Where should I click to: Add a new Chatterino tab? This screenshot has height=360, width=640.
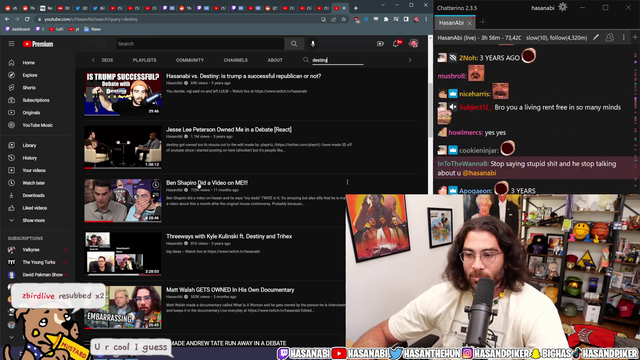(482, 22)
